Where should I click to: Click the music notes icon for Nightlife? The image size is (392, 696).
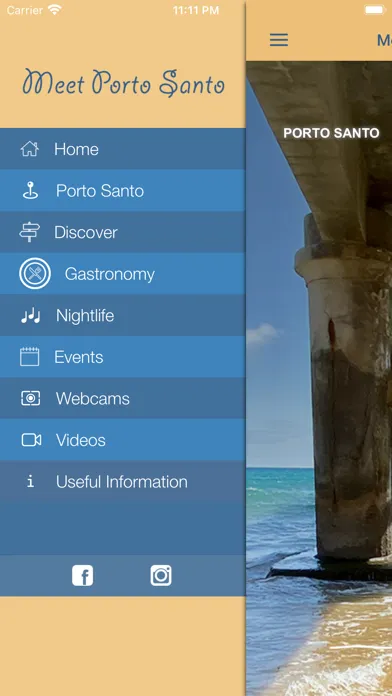30,316
